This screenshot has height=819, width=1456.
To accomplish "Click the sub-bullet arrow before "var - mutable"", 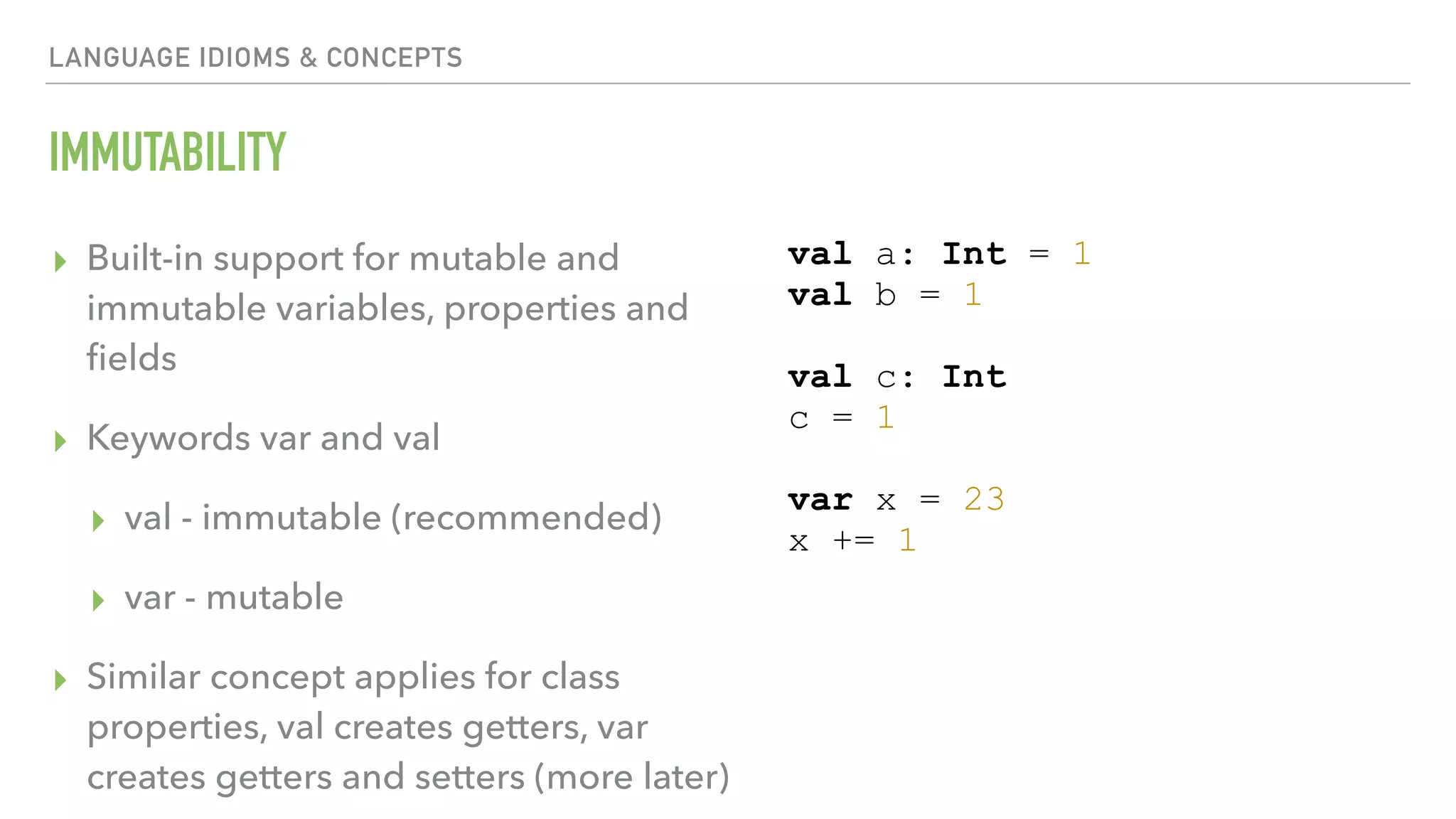I will pos(98,600).
